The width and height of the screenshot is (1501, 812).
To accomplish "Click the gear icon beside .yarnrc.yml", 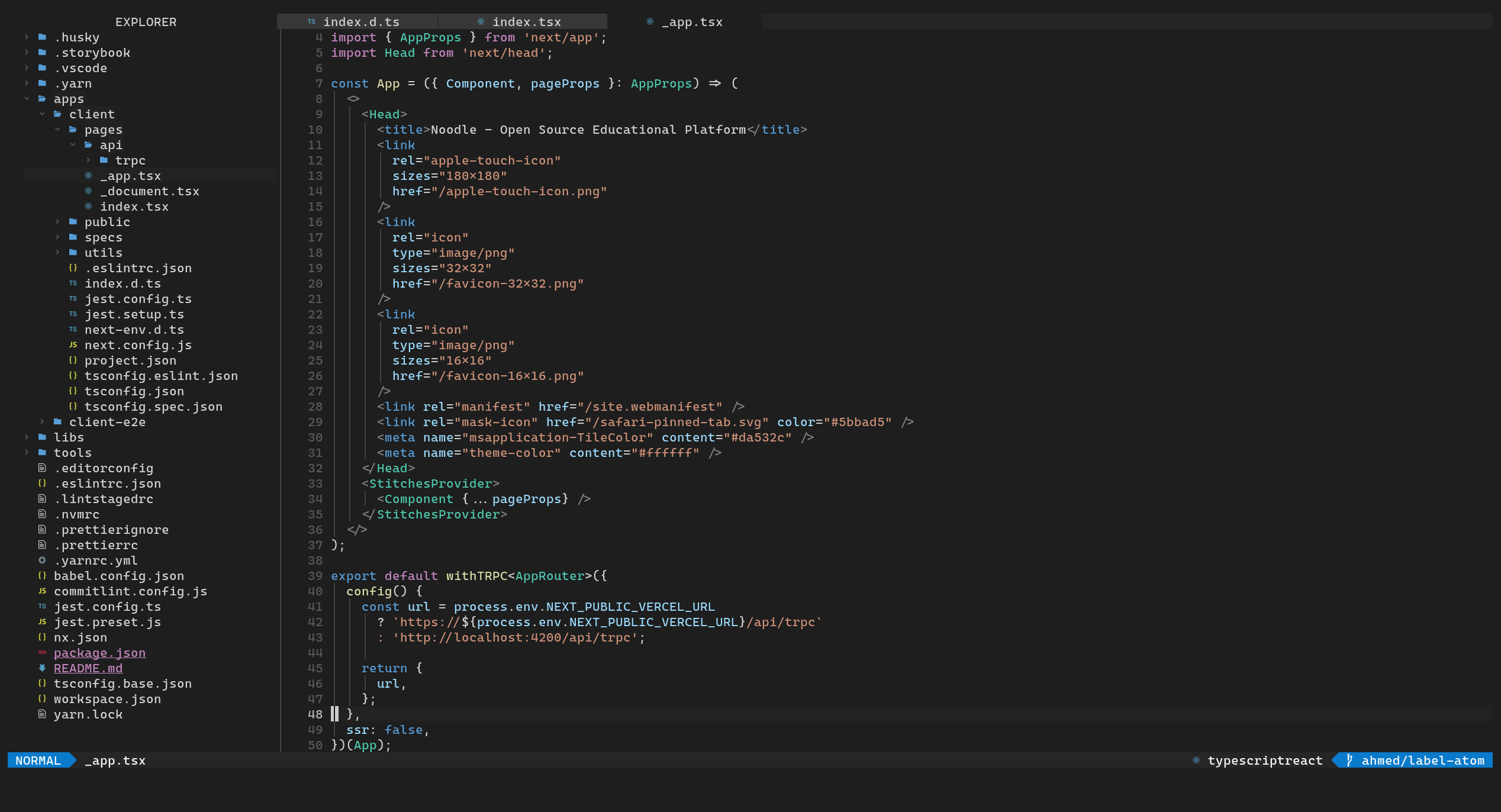I will click(42, 560).
